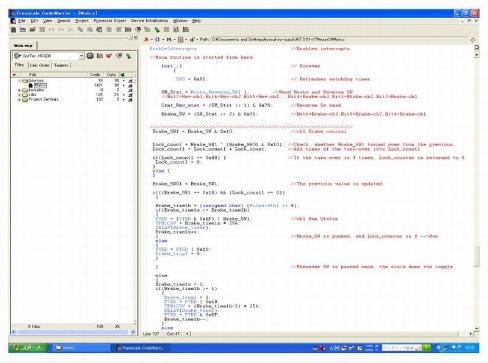Select main.c in the Sources folder
The width and height of the screenshot is (488, 363).
(40, 85)
